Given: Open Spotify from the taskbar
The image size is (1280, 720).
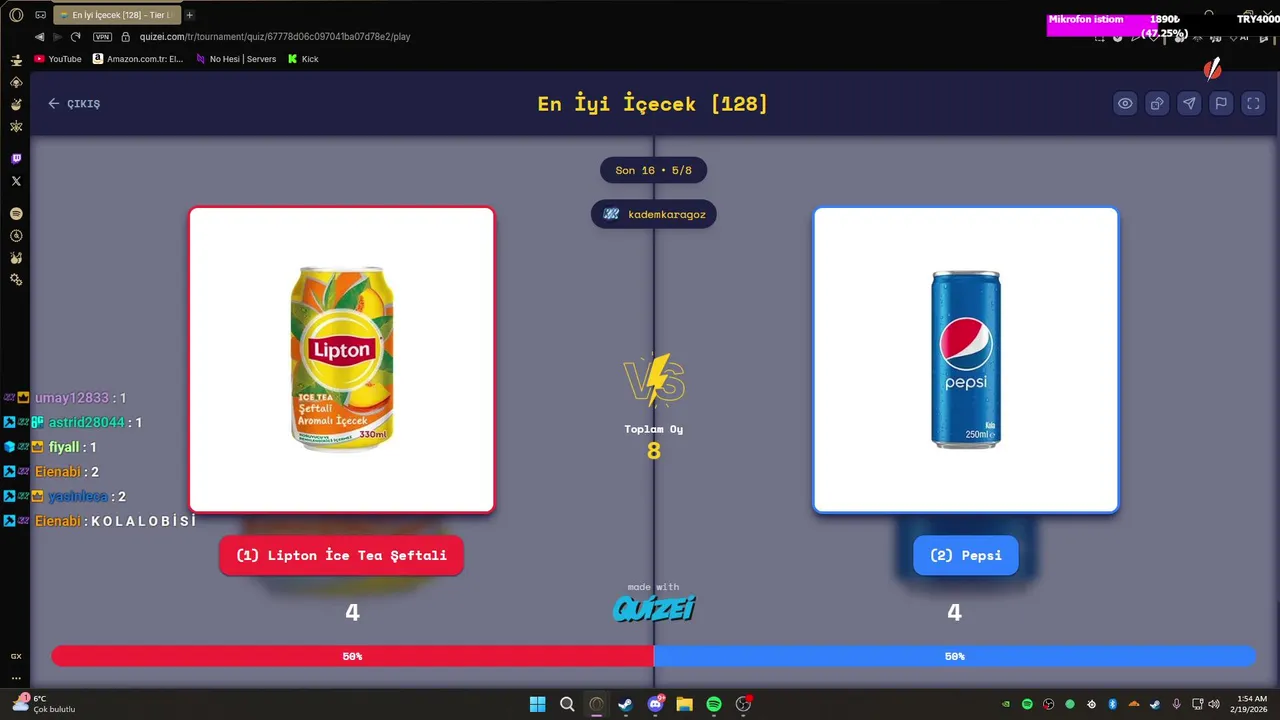Looking at the screenshot, I should coord(714,704).
